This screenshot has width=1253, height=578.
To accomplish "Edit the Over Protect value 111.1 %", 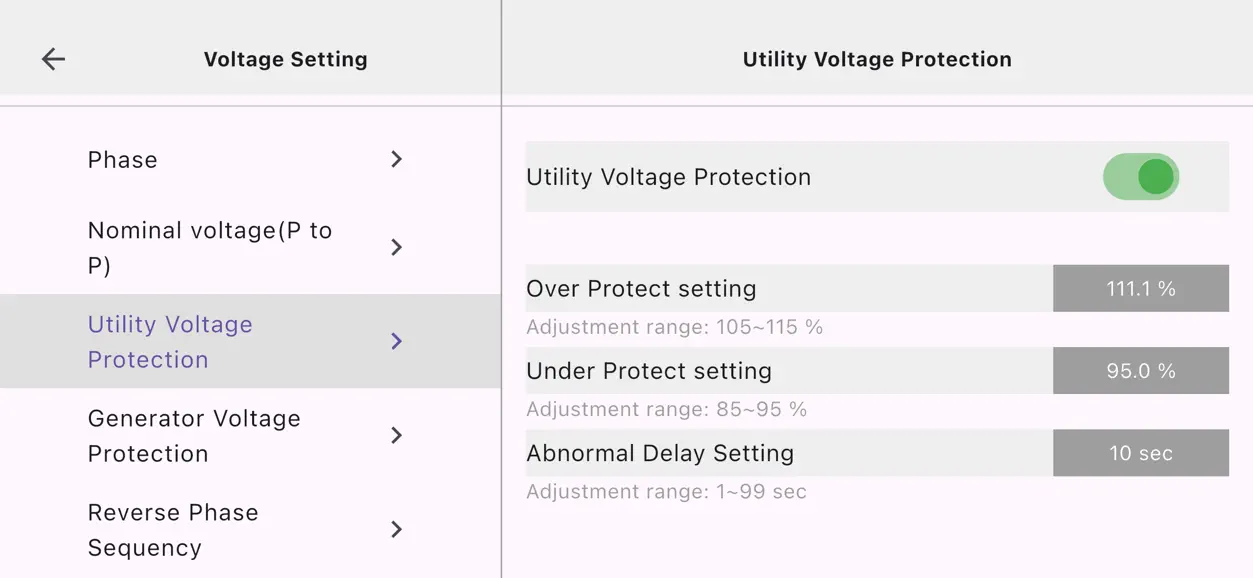I will (x=1140, y=289).
